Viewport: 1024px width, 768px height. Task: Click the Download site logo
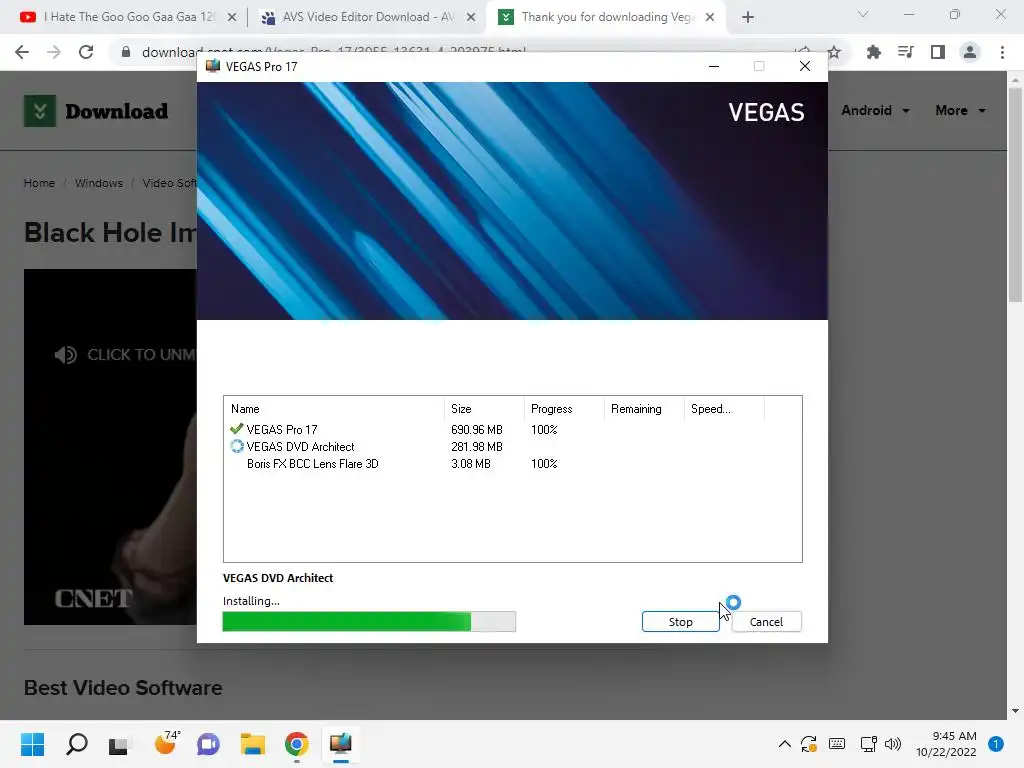coord(96,111)
